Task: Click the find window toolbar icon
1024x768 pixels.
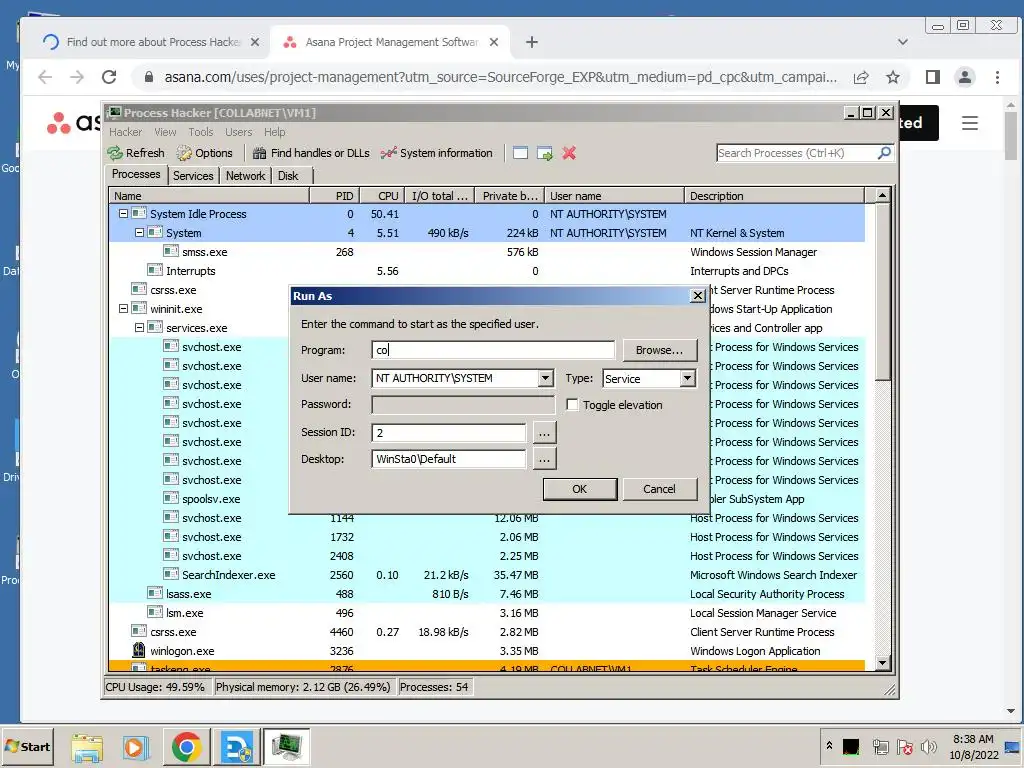Action: pyautogui.click(x=520, y=153)
